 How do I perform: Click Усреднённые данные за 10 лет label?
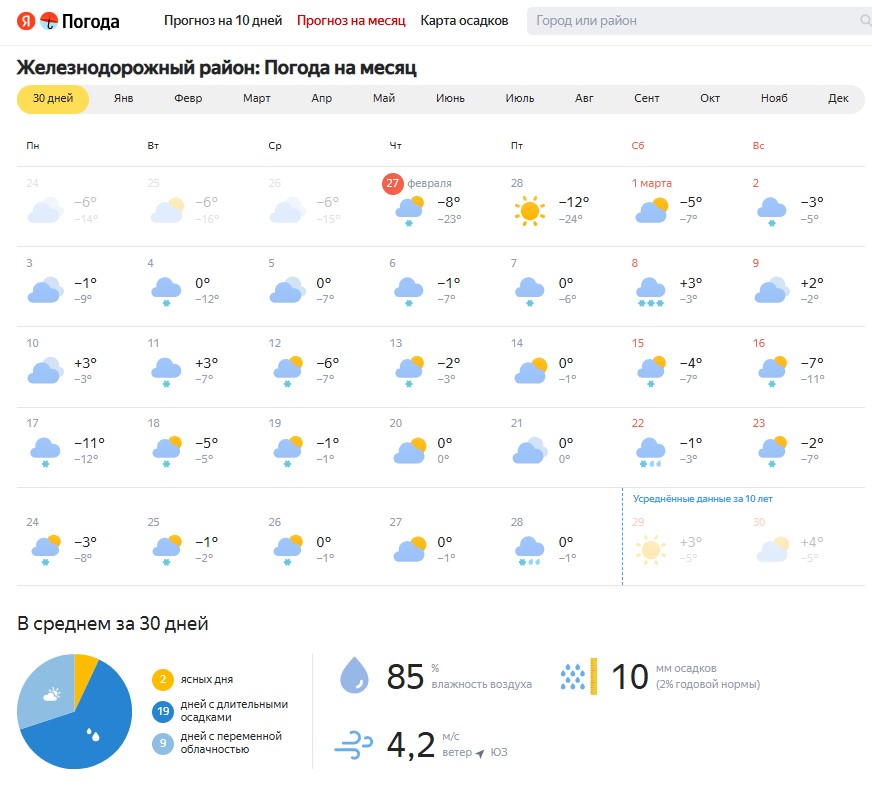702,499
